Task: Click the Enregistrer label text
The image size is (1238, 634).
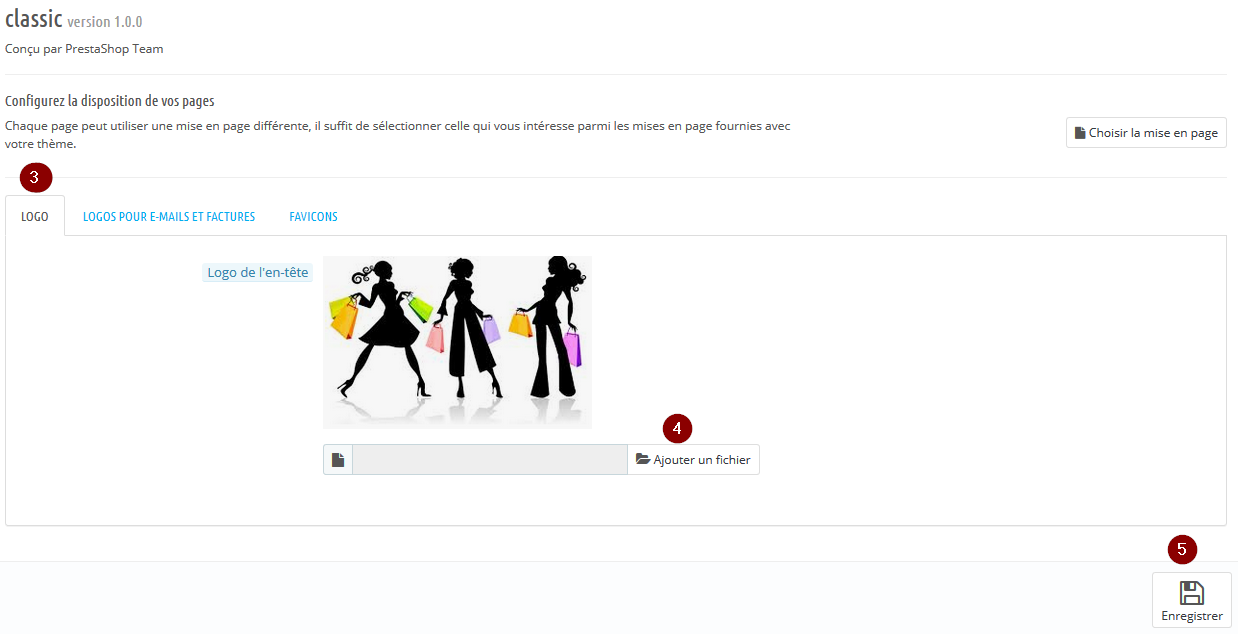Action: pos(1192,616)
